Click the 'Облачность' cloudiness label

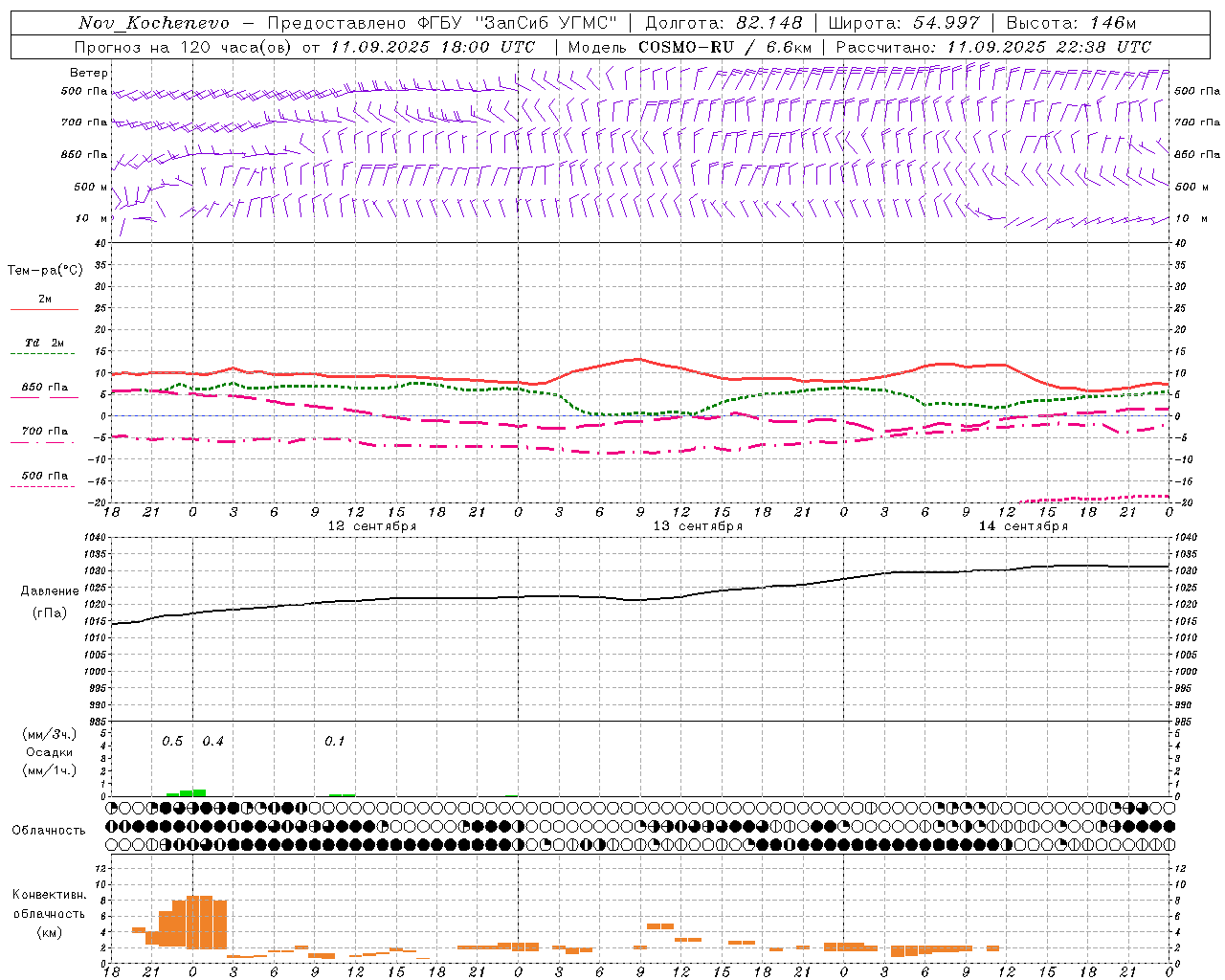tap(49, 831)
